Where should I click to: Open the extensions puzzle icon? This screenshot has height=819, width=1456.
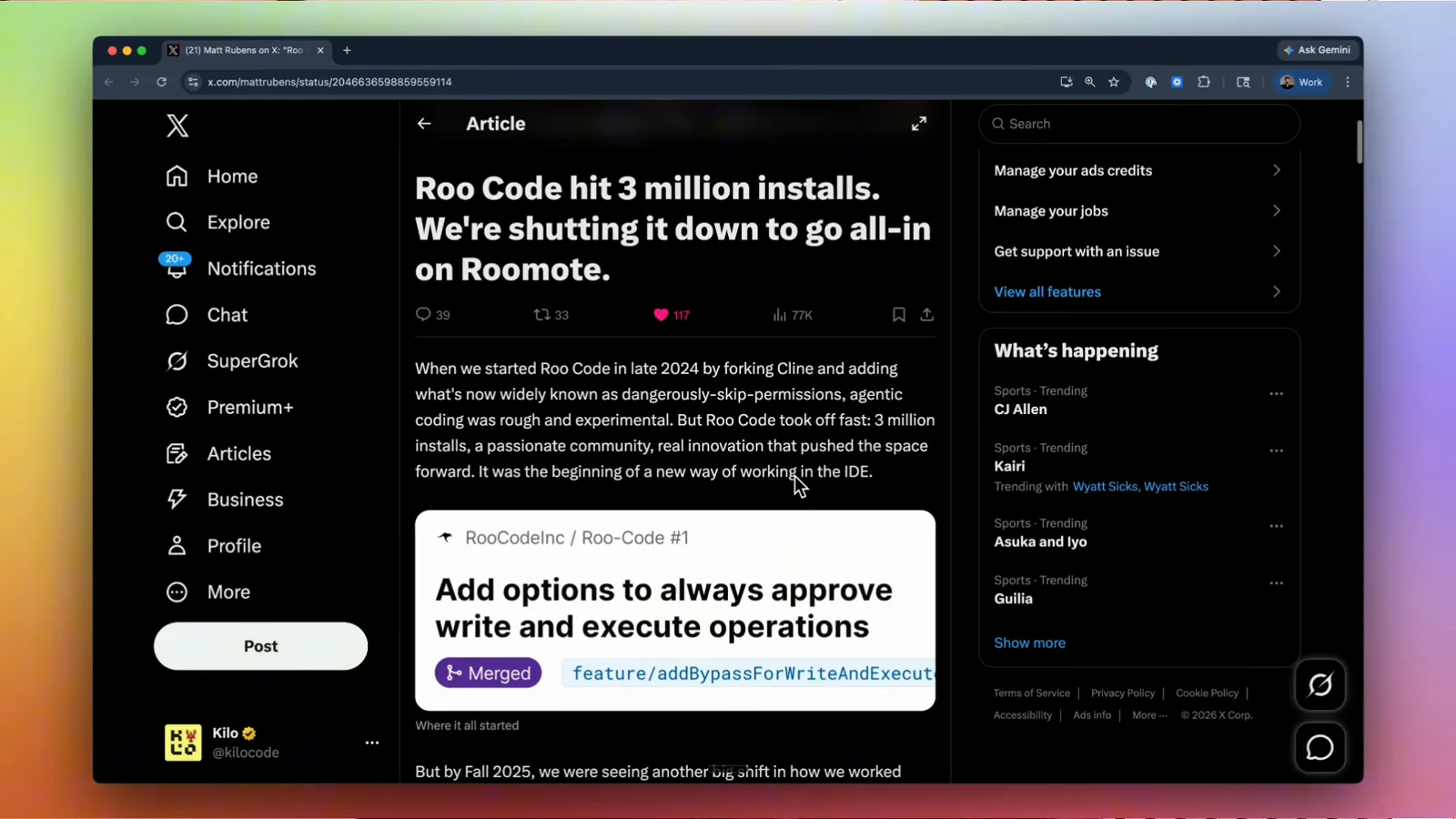point(1204,82)
